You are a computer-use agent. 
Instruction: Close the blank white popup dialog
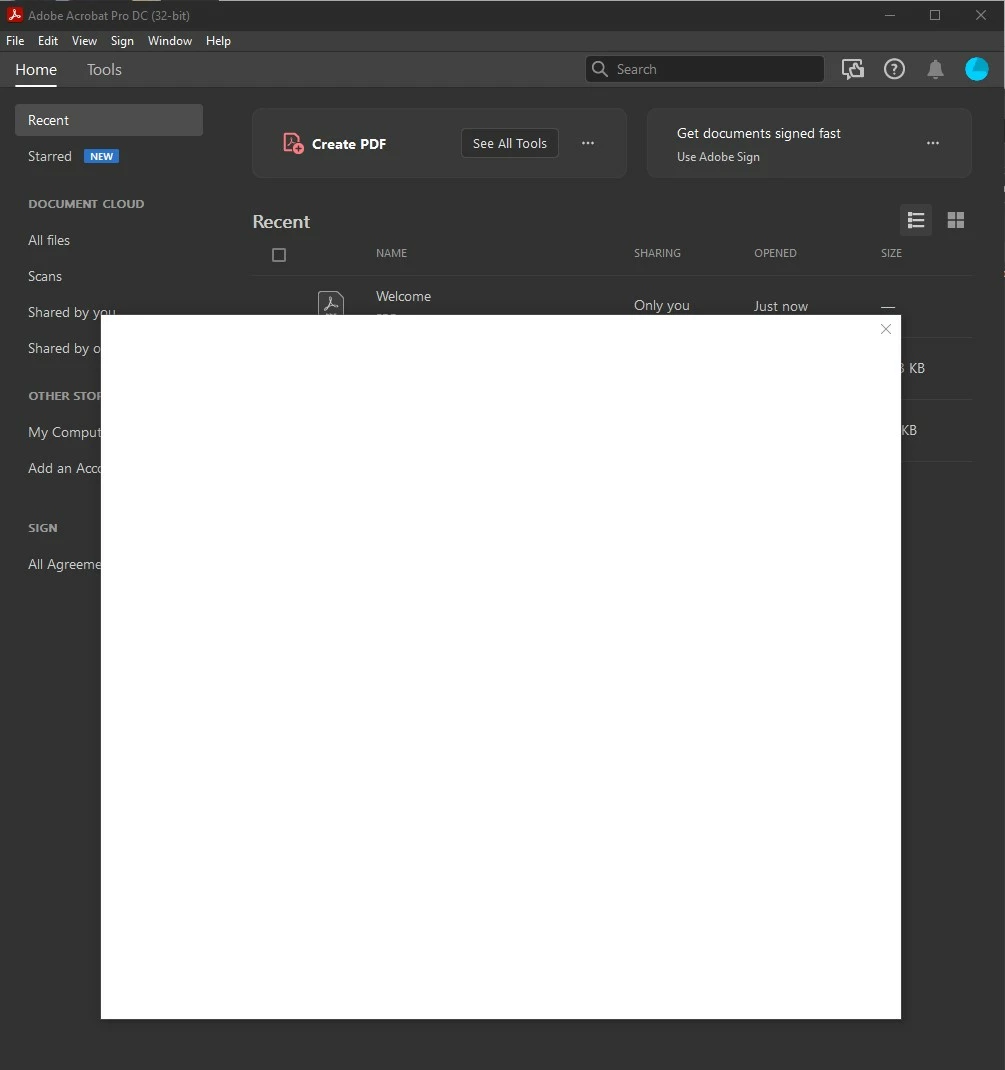point(886,329)
